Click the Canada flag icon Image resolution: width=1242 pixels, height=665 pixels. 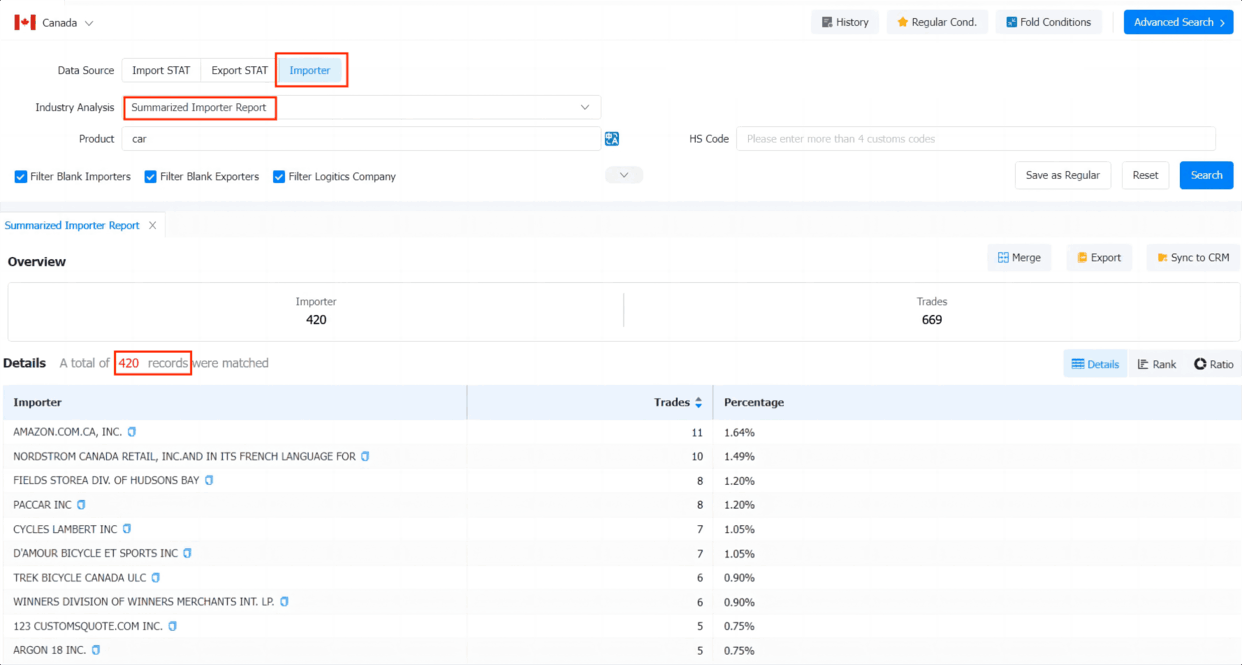25,22
